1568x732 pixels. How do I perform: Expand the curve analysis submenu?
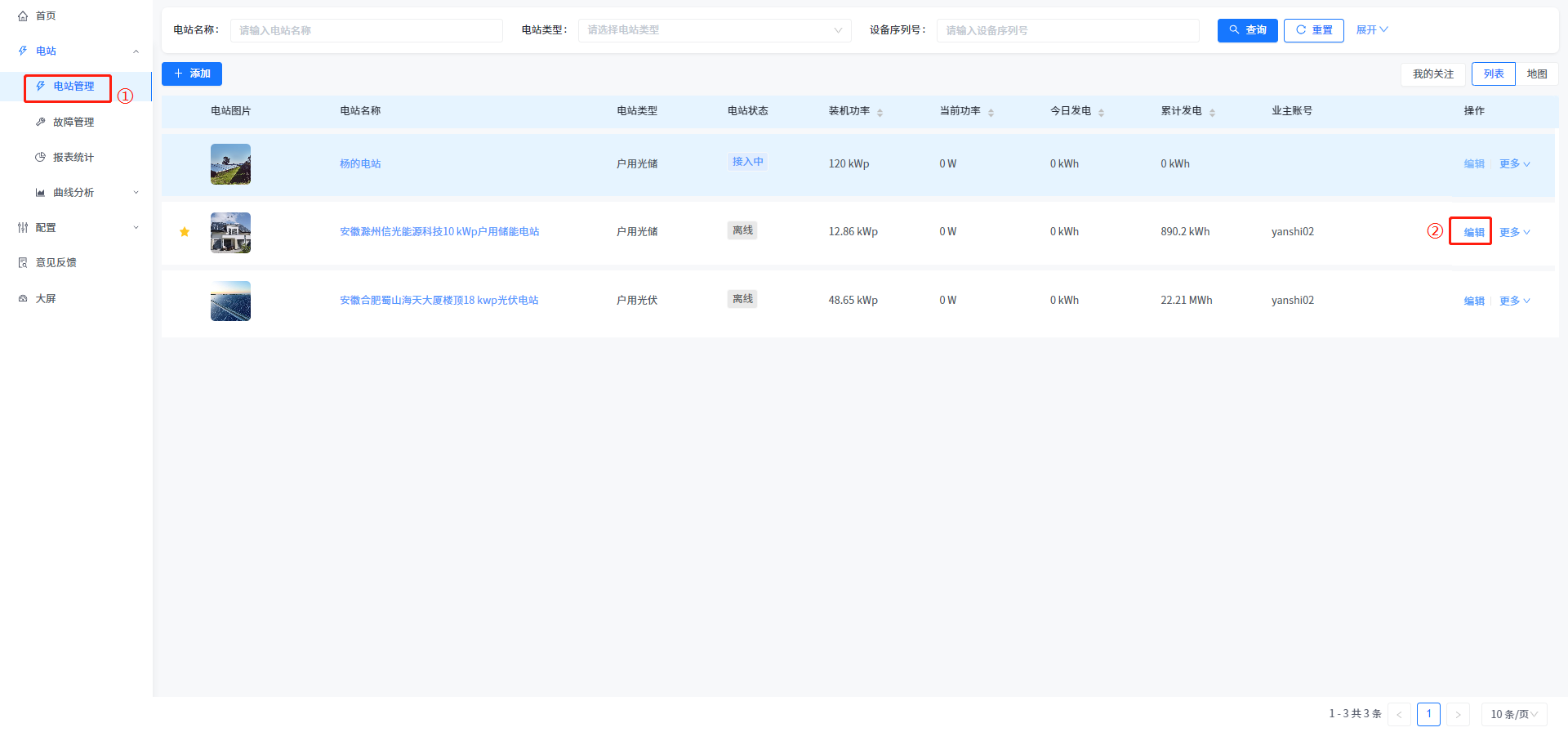(x=136, y=193)
